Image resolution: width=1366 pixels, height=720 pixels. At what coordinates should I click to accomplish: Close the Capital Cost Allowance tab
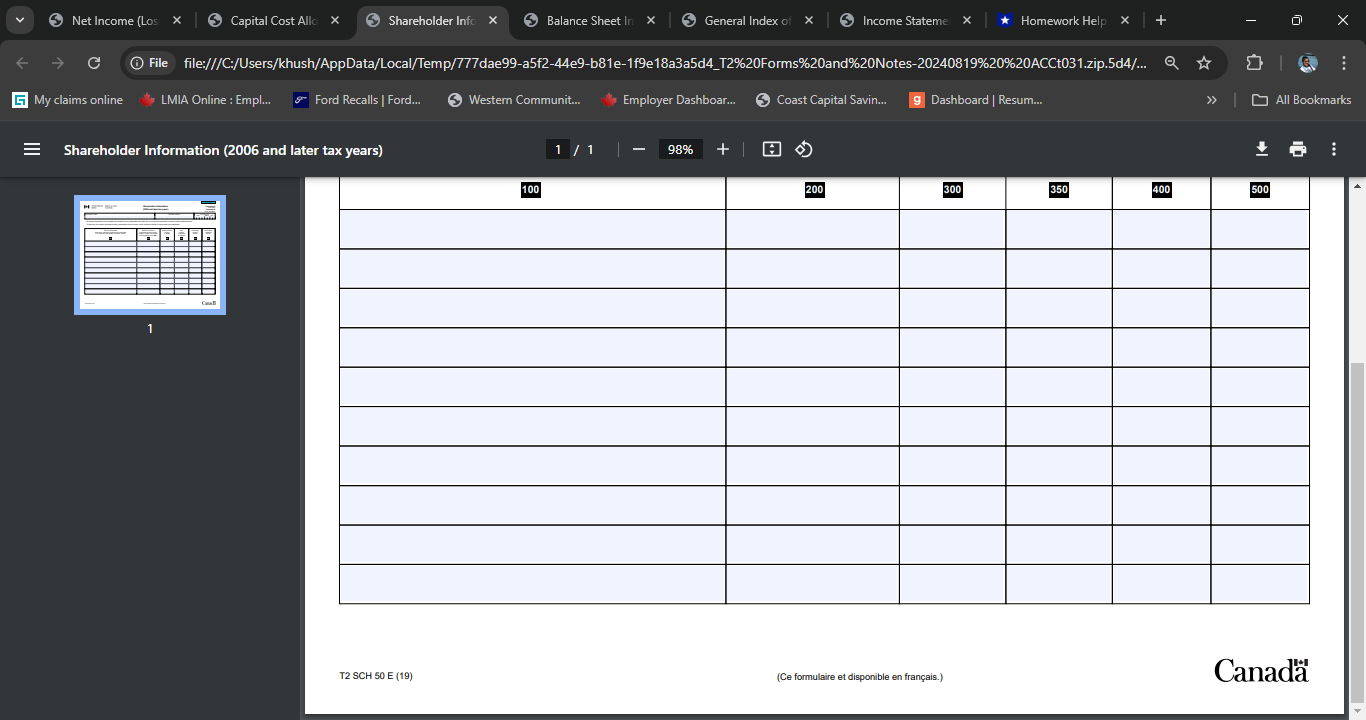tap(335, 20)
